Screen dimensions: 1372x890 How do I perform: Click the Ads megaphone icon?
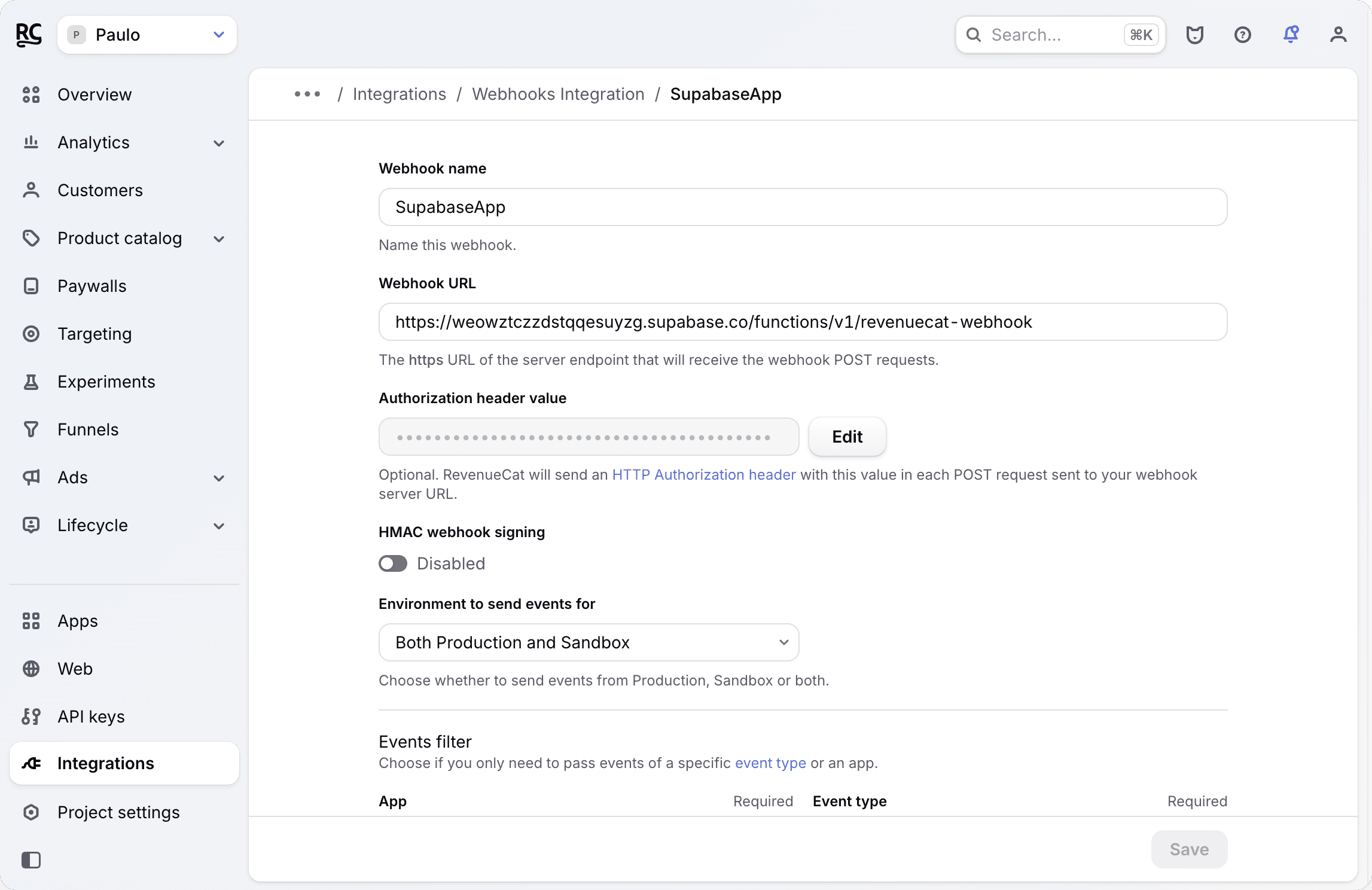[x=31, y=477]
